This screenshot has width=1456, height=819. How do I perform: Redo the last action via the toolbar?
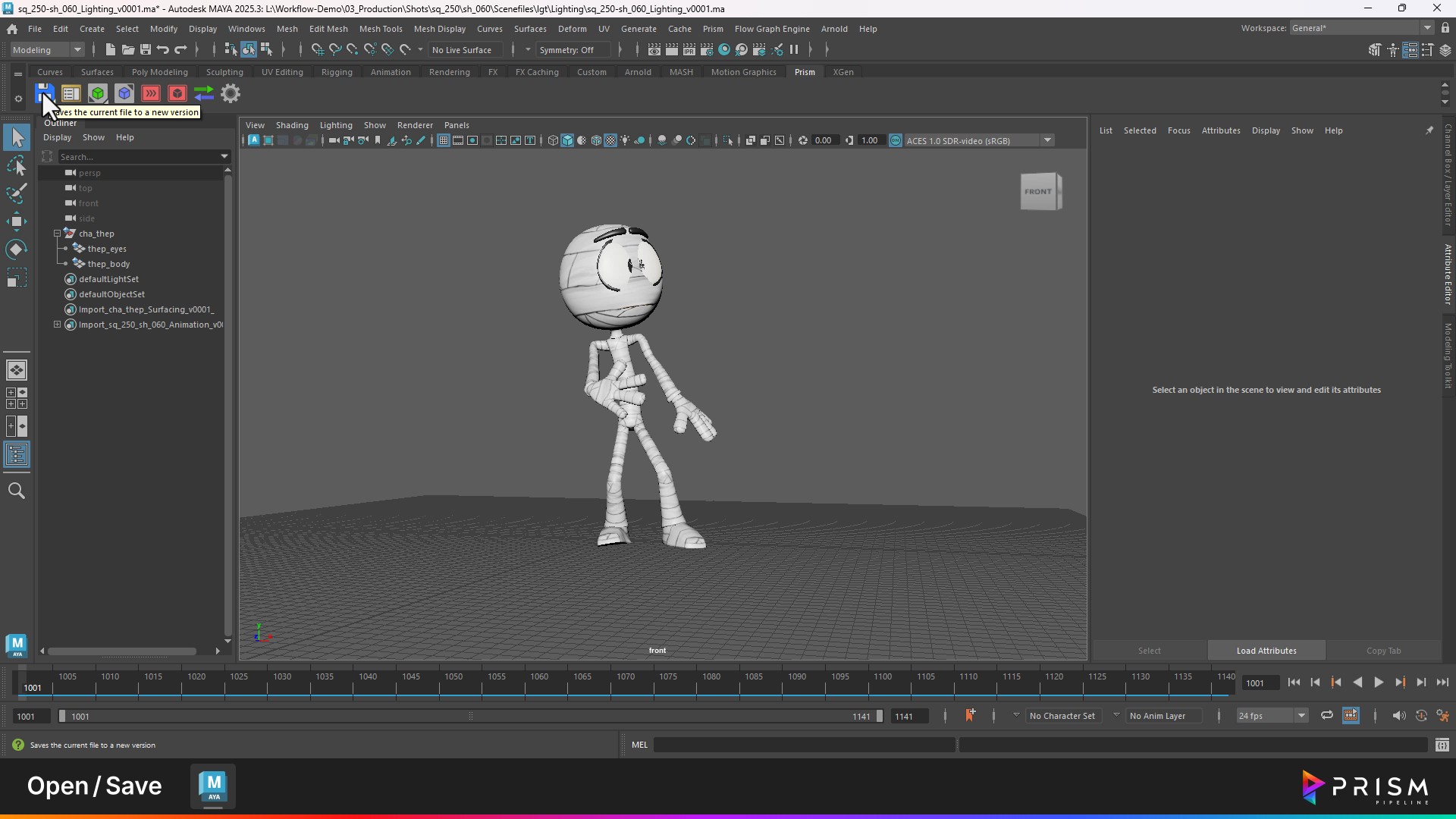180,49
